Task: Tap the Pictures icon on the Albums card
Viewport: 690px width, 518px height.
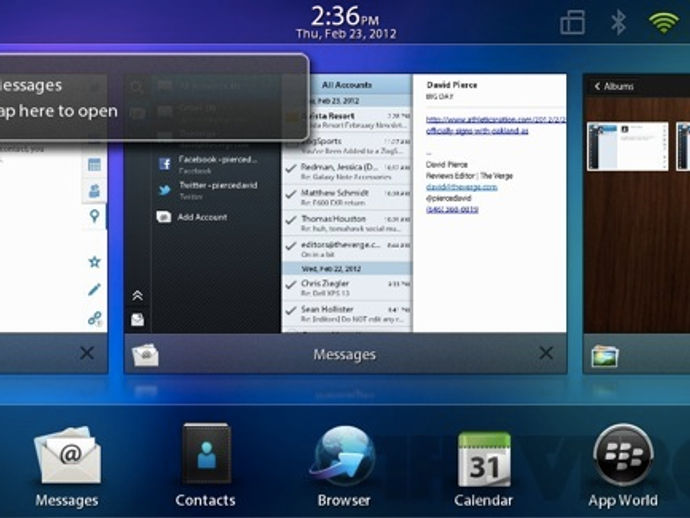Action: [605, 356]
